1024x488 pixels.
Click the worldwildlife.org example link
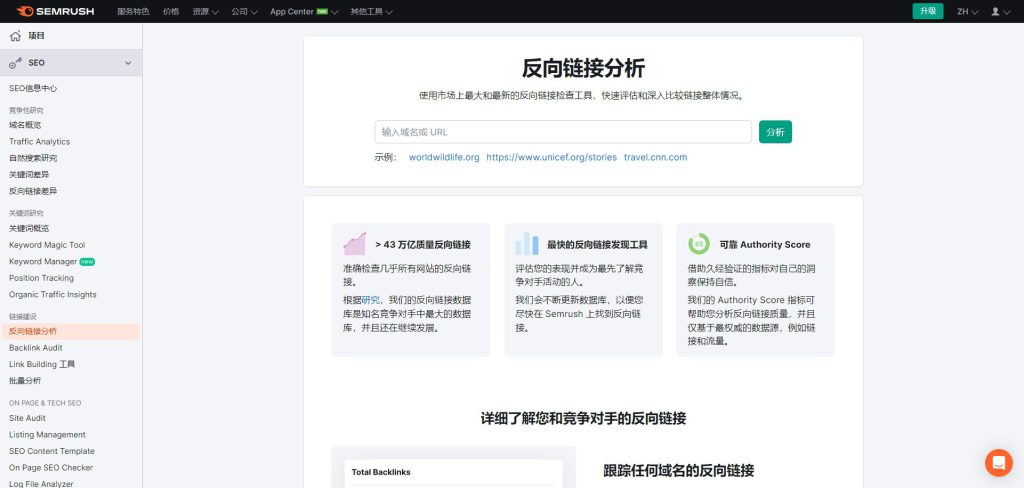(x=444, y=157)
